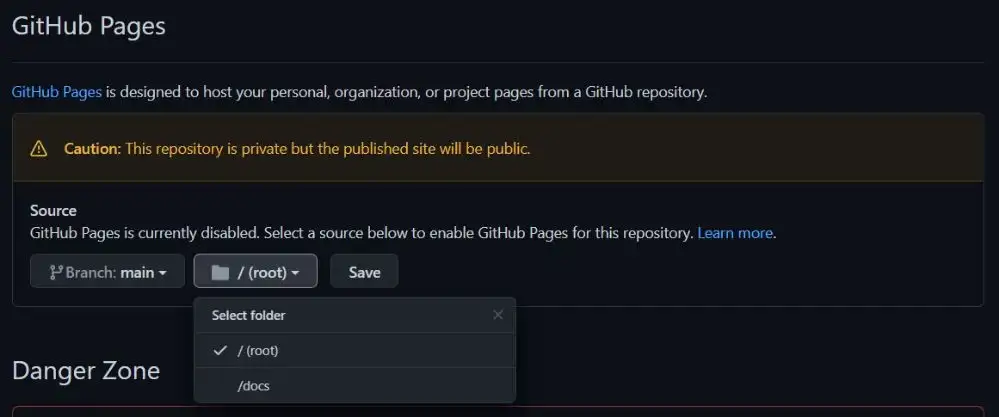Open the Branch: main dropdown

(106, 272)
